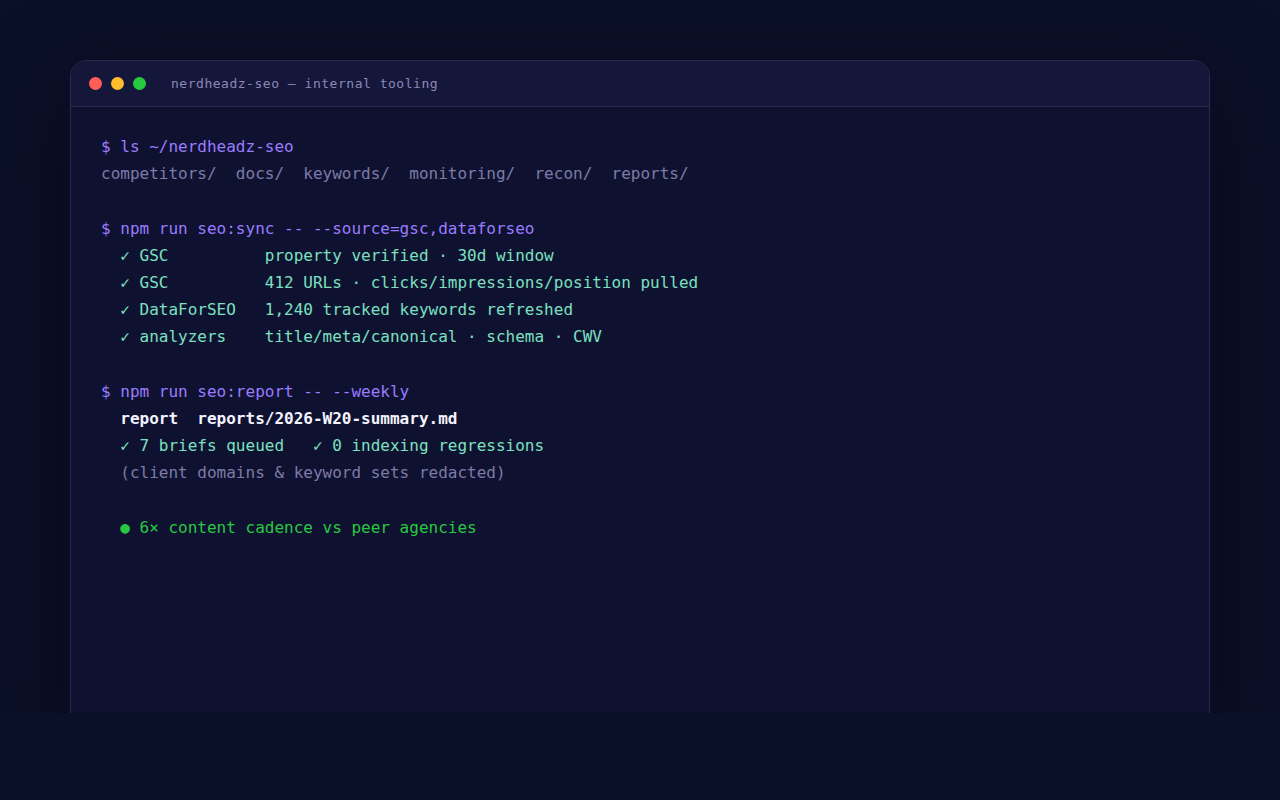The image size is (1280, 800).
Task: Click '(client domains & keyword sets redacted)' note
Action: coord(313,473)
